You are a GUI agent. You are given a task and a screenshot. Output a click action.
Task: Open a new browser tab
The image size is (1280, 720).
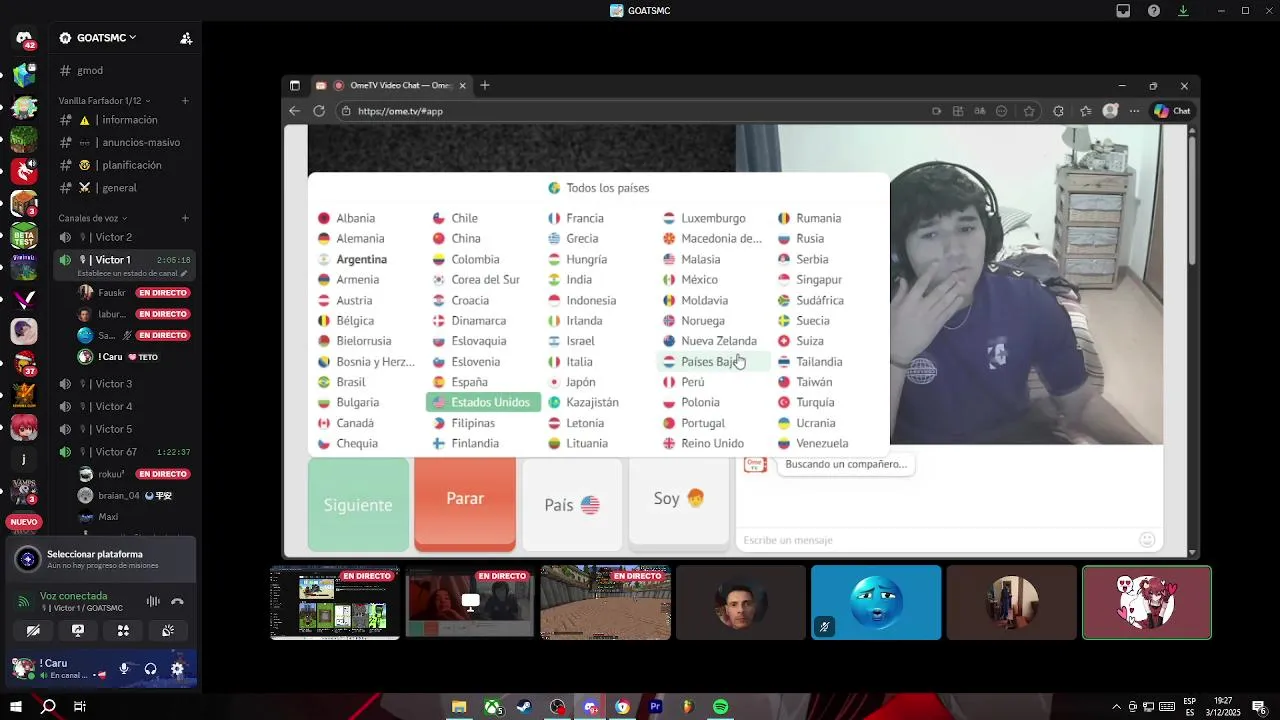(x=485, y=86)
